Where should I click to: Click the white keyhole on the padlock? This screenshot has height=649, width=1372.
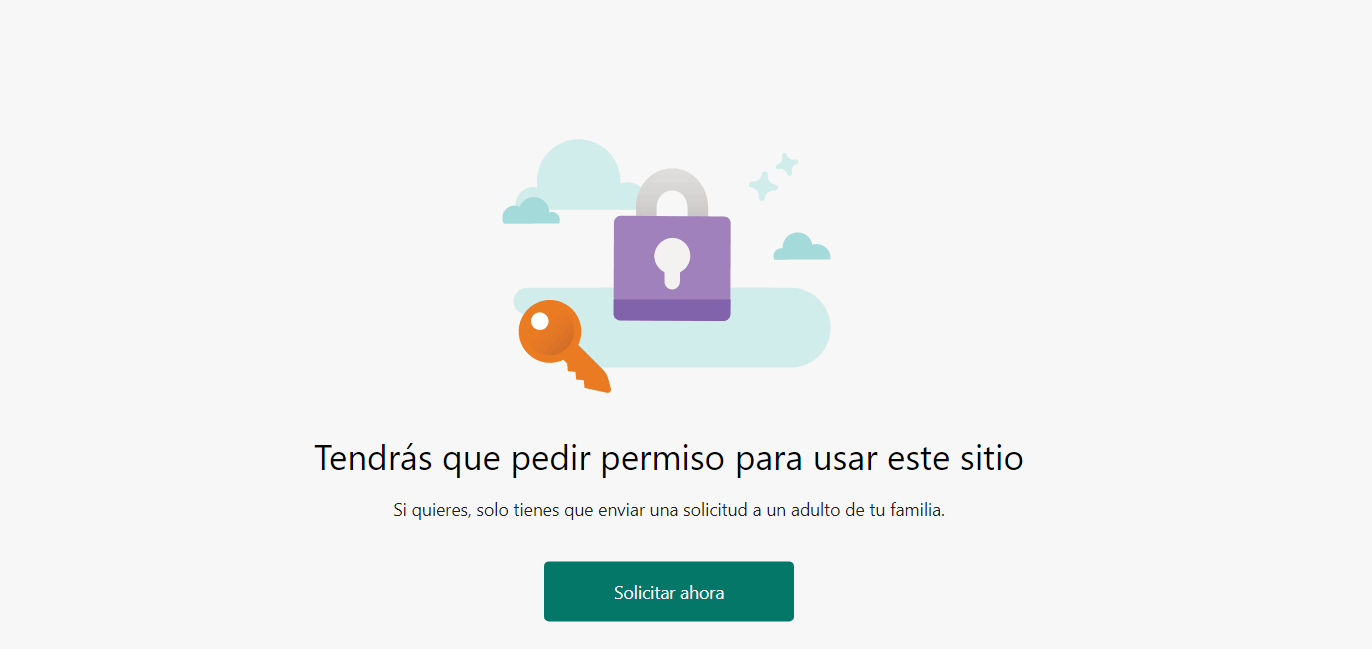[672, 264]
